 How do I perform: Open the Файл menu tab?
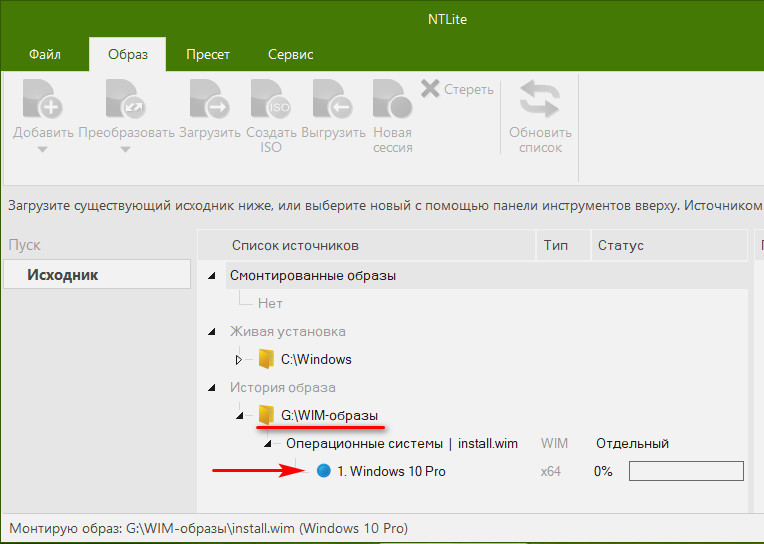[x=45, y=54]
